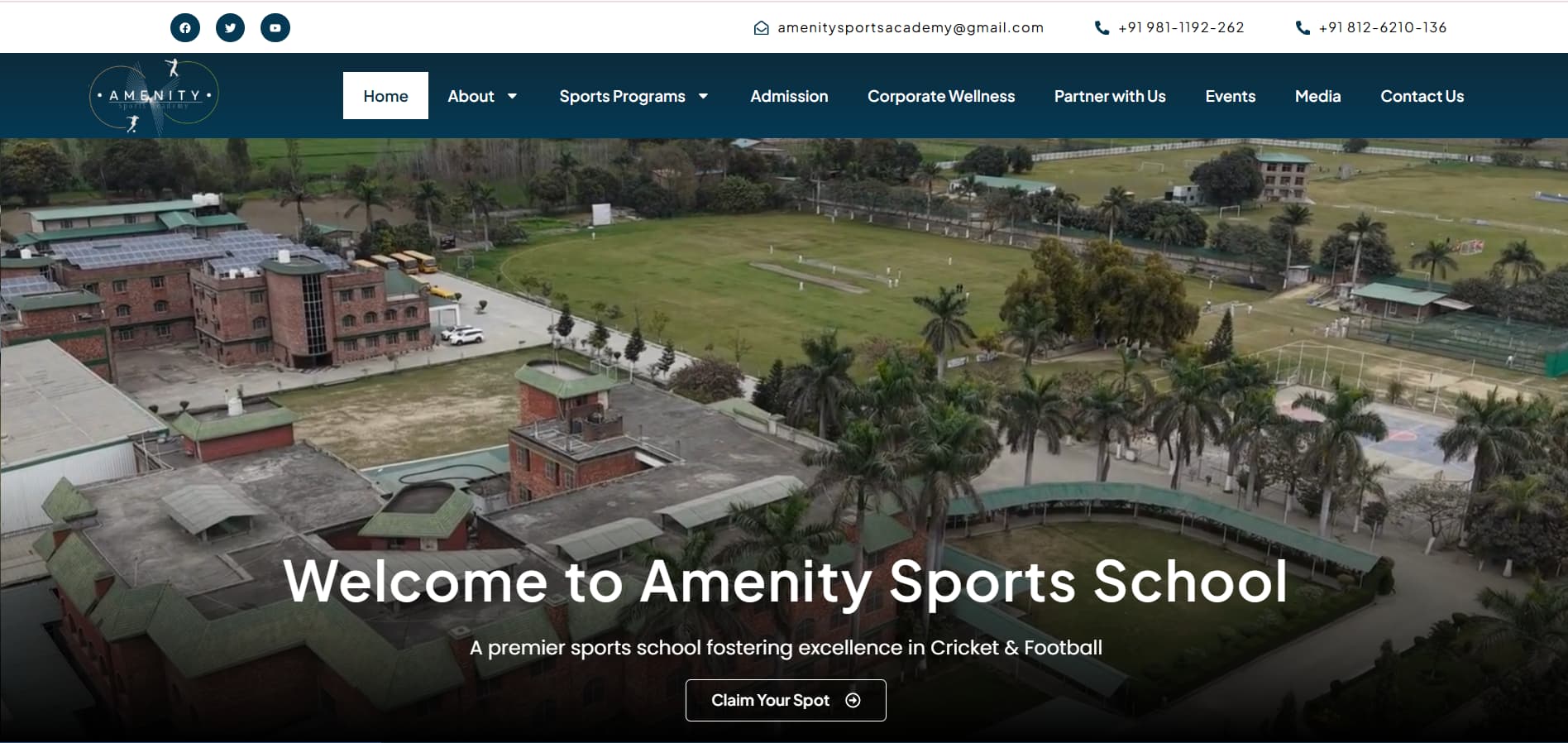This screenshot has width=1568, height=743.
Task: Click the Sports Programs menu label
Action: pos(622,96)
